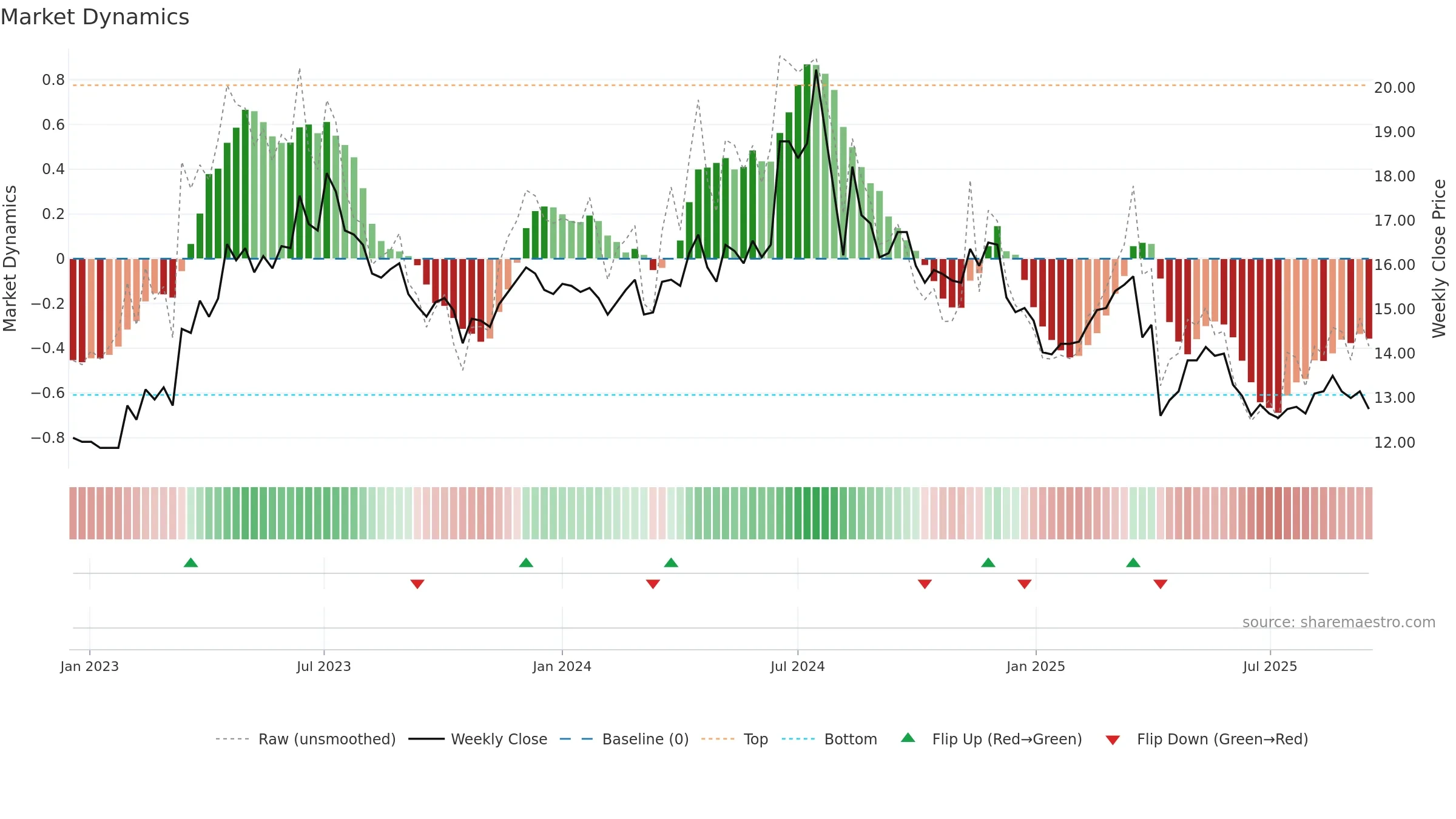Toggle the Flip Down (Green→Red) legend entry
Image resolution: width=1456 pixels, height=819 pixels.
pyautogui.click(x=1206, y=739)
